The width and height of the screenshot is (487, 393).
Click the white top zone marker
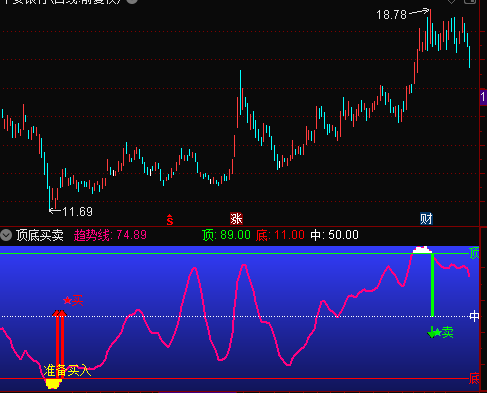point(422,250)
